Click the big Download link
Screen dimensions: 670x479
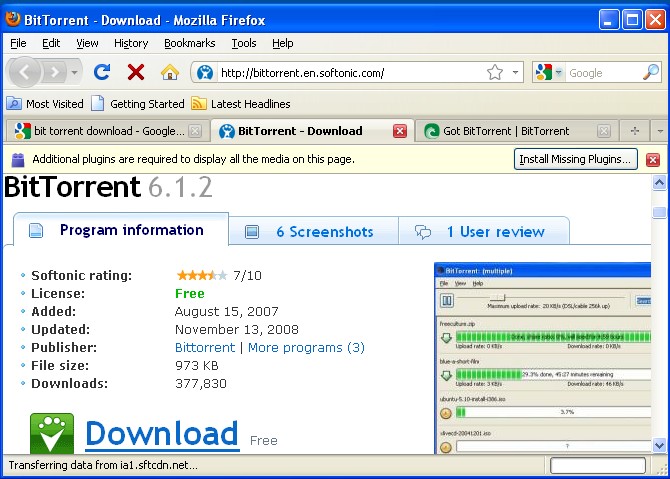[x=162, y=434]
